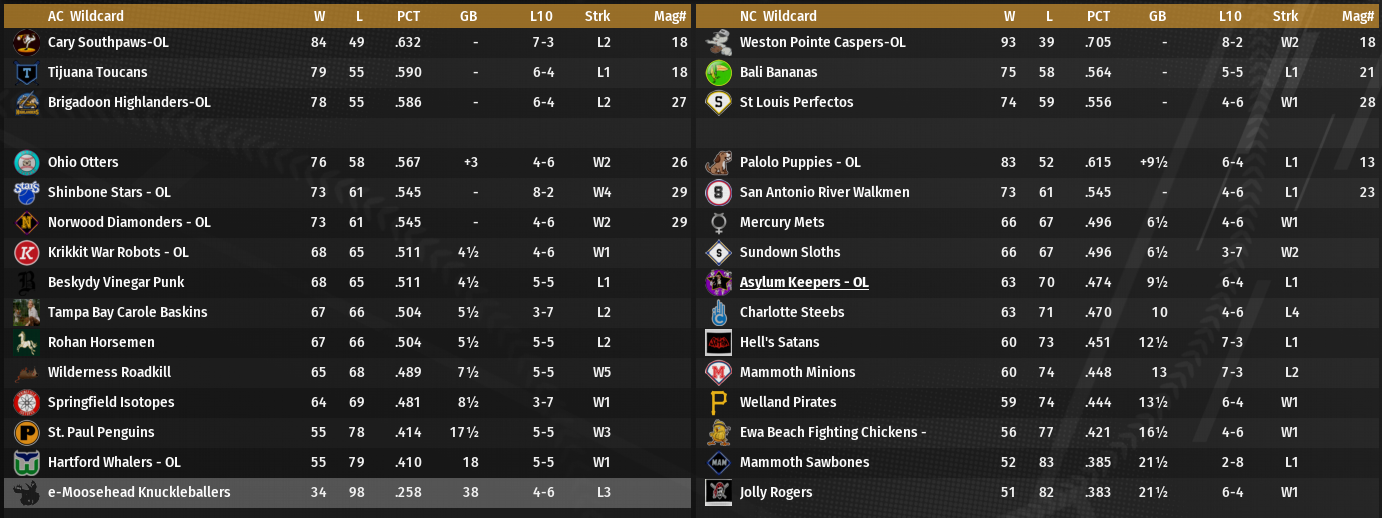Screen dimensions: 1382x518
Task: Sort NC Wildcard by GB column
Action: tap(1158, 16)
